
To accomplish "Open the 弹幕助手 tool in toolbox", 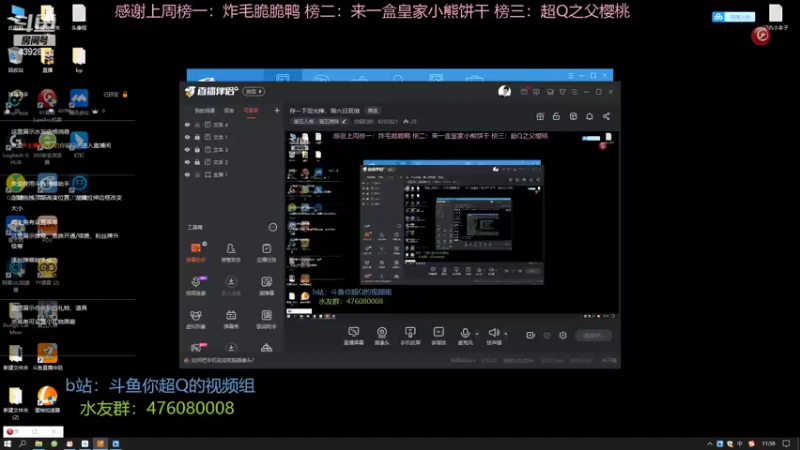I will coord(196,252).
